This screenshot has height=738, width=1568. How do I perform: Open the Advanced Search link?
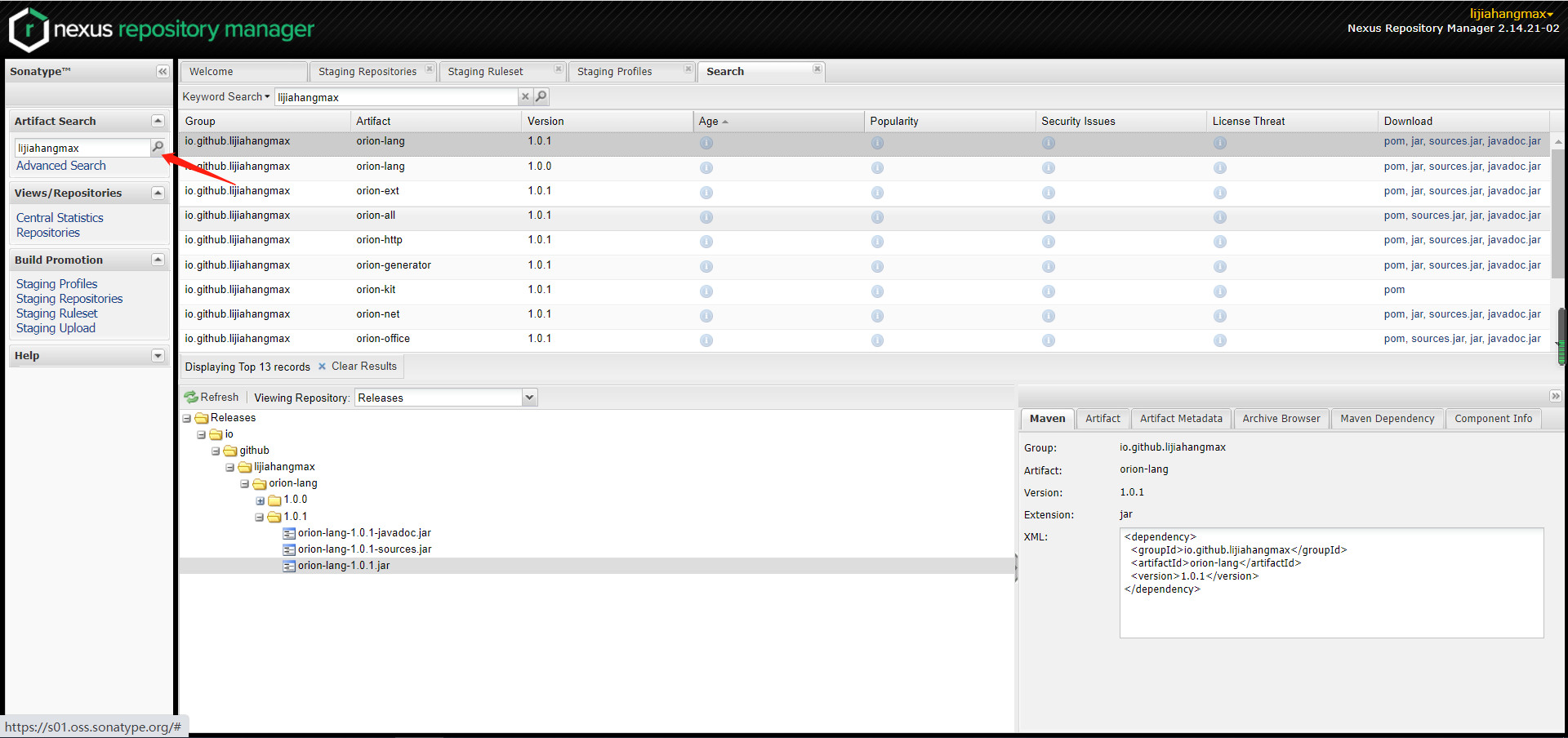pos(61,166)
